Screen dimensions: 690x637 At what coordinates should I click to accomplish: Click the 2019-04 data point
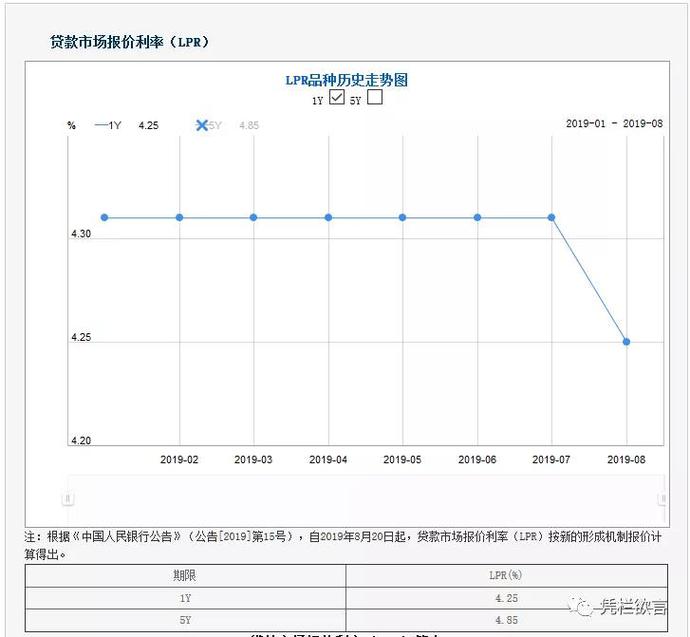click(x=328, y=217)
